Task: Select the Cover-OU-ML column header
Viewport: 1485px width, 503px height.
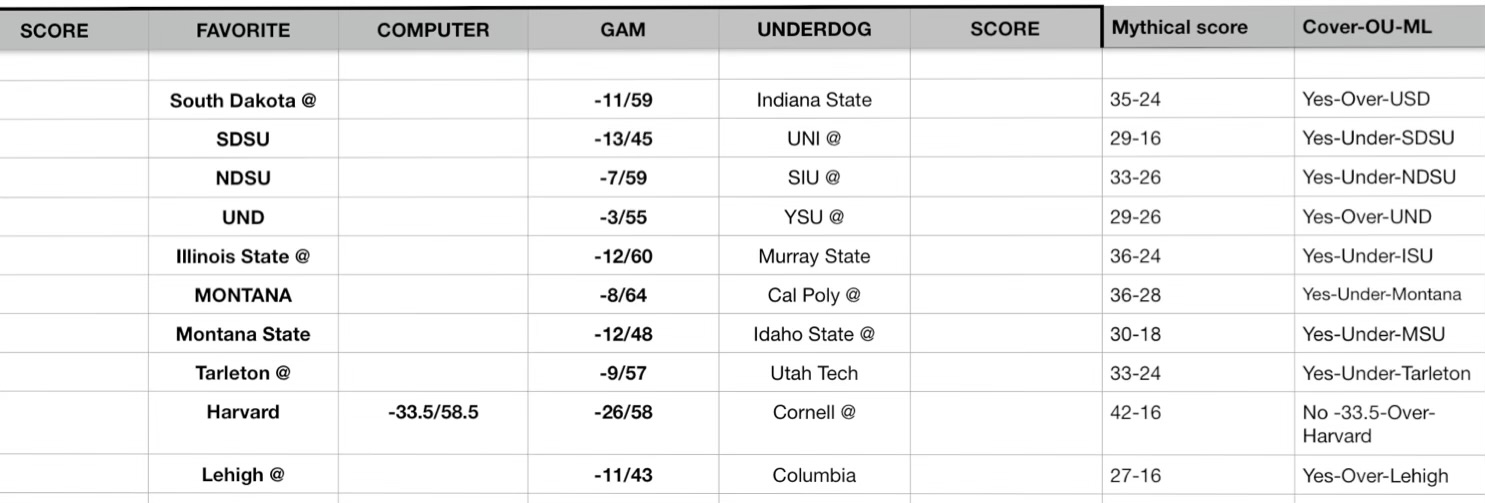Action: pyautogui.click(x=1366, y=28)
